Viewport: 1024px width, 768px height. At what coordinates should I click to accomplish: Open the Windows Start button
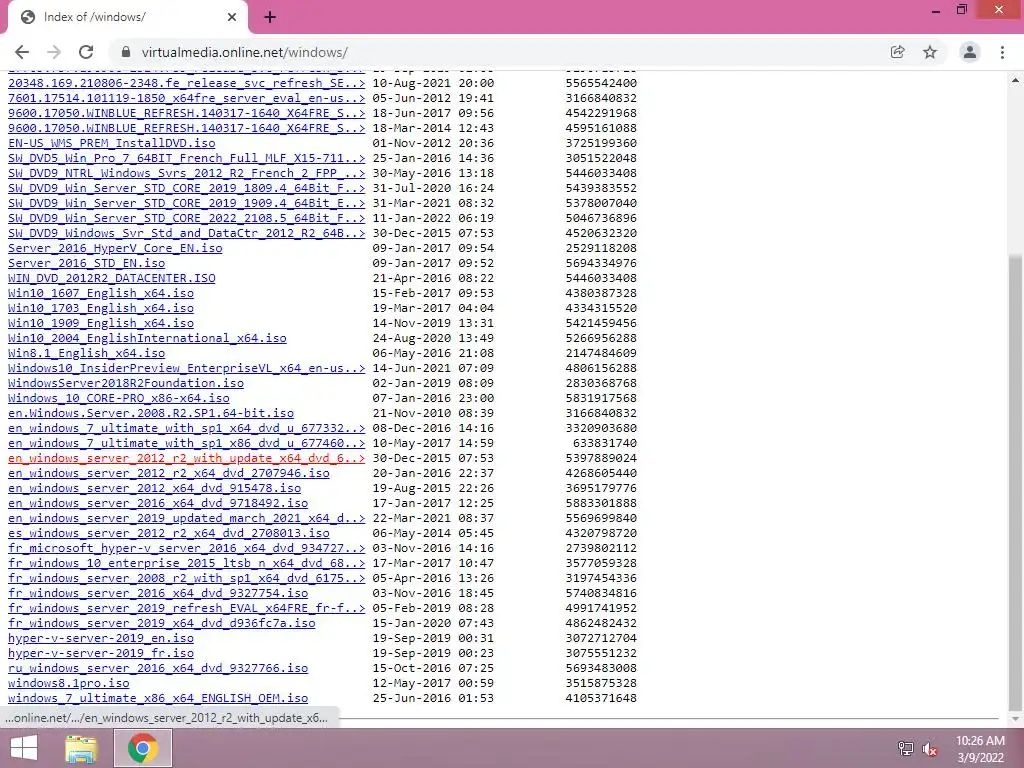pyautogui.click(x=24, y=748)
